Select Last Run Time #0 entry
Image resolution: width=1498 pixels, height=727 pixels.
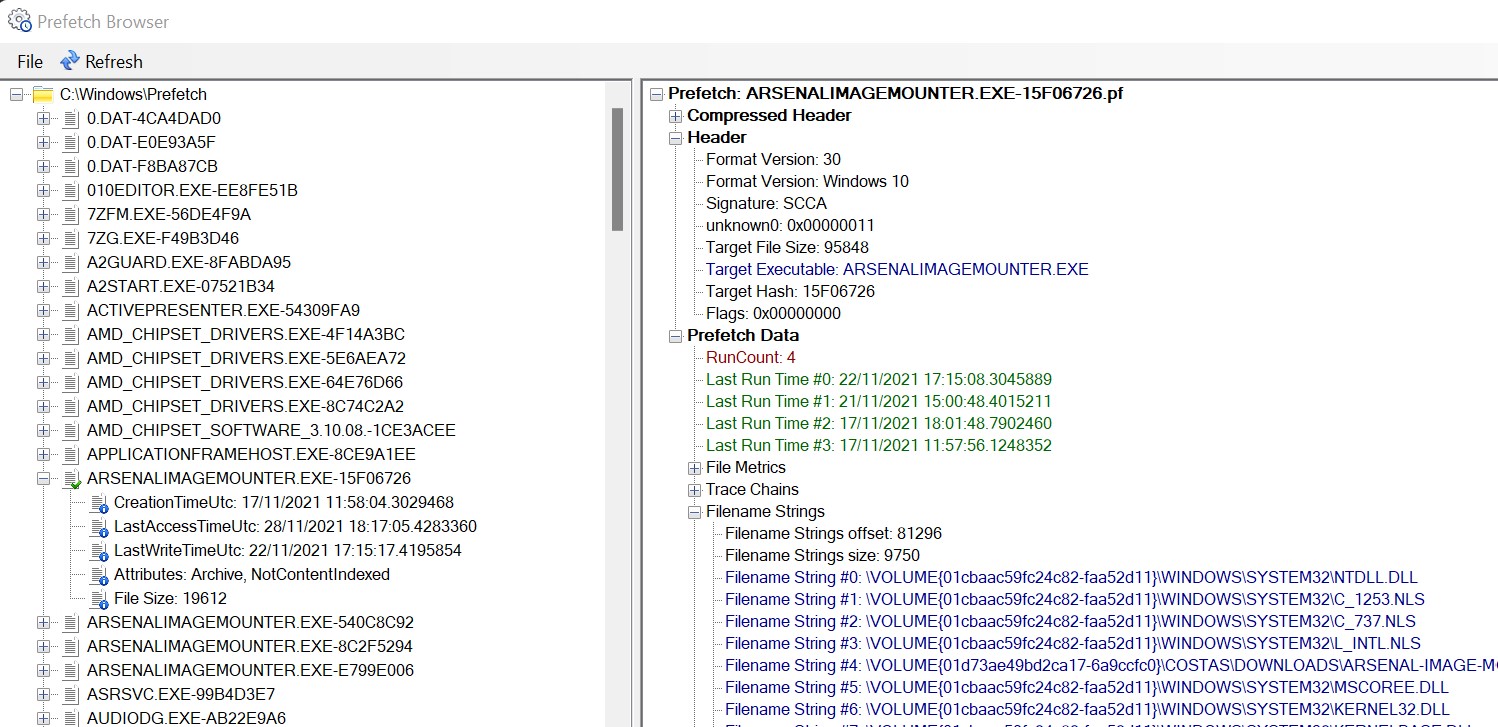click(x=879, y=379)
